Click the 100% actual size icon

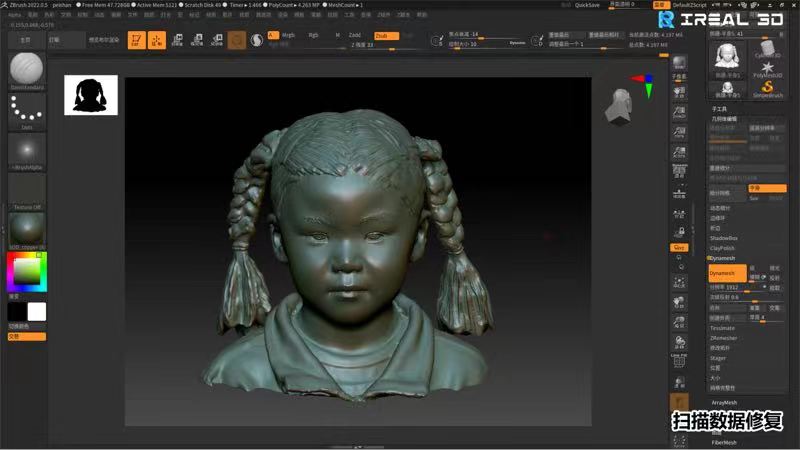[x=679, y=132]
